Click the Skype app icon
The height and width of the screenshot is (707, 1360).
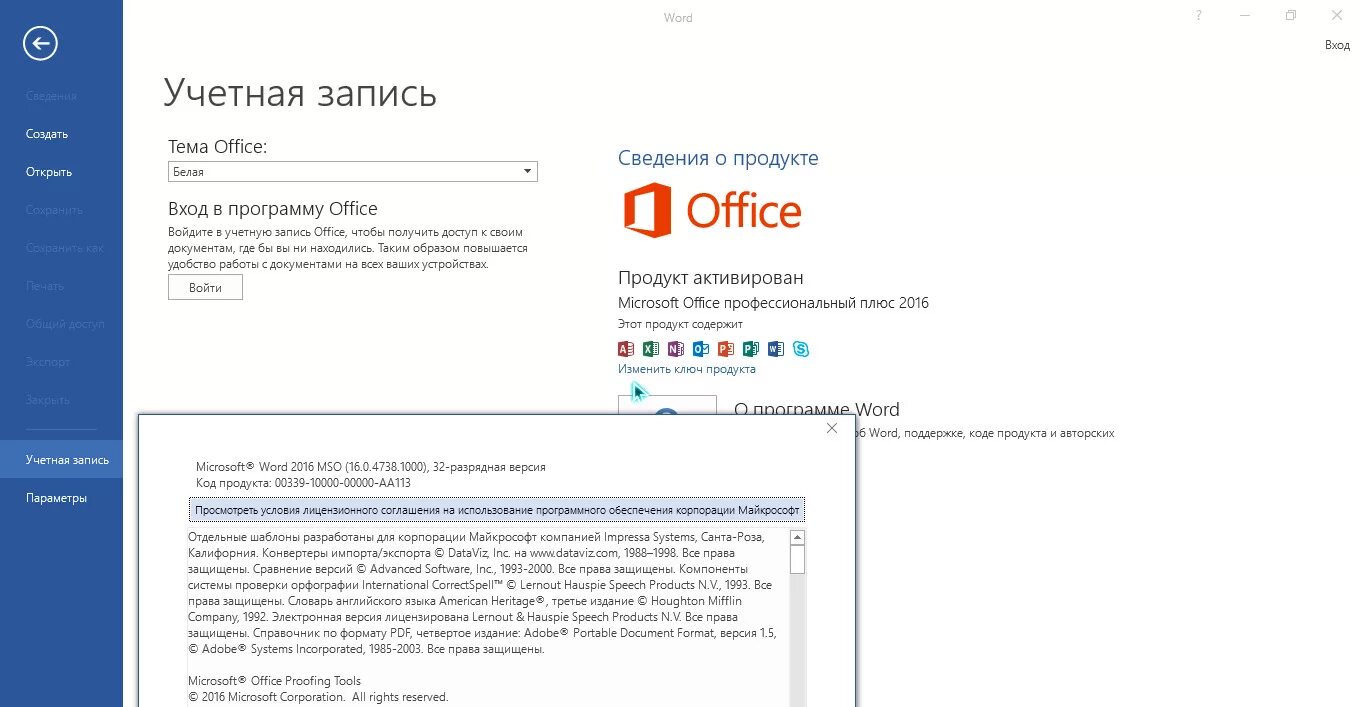point(801,349)
